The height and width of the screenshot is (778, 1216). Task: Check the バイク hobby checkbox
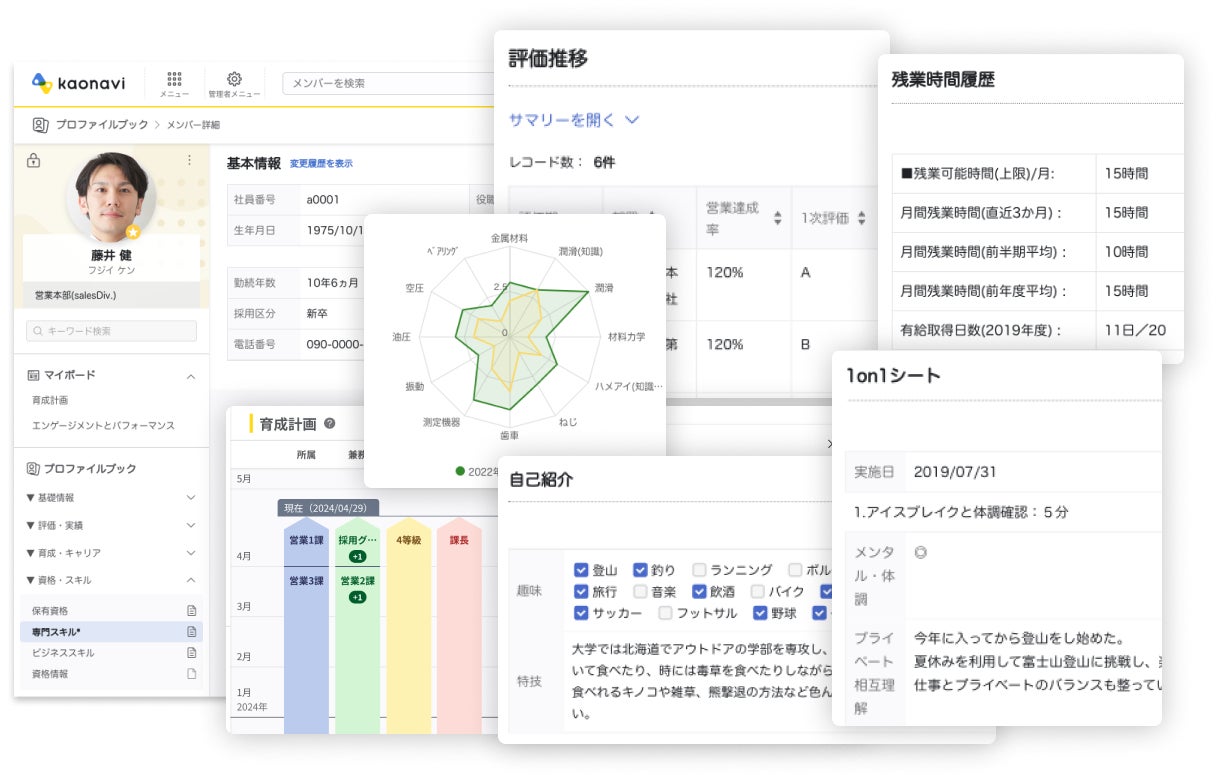(x=758, y=592)
